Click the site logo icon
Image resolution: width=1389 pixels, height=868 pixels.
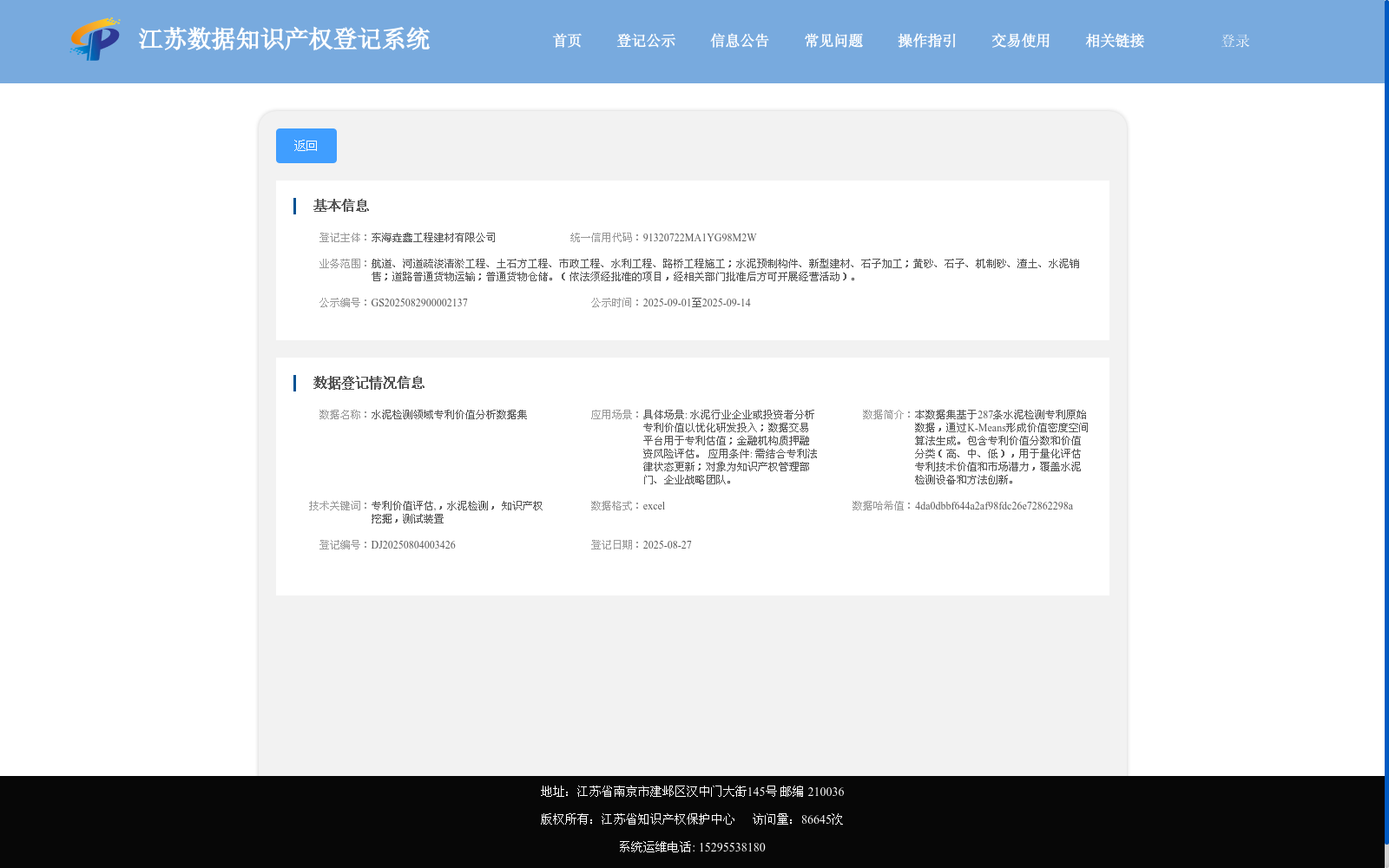pos(95,39)
